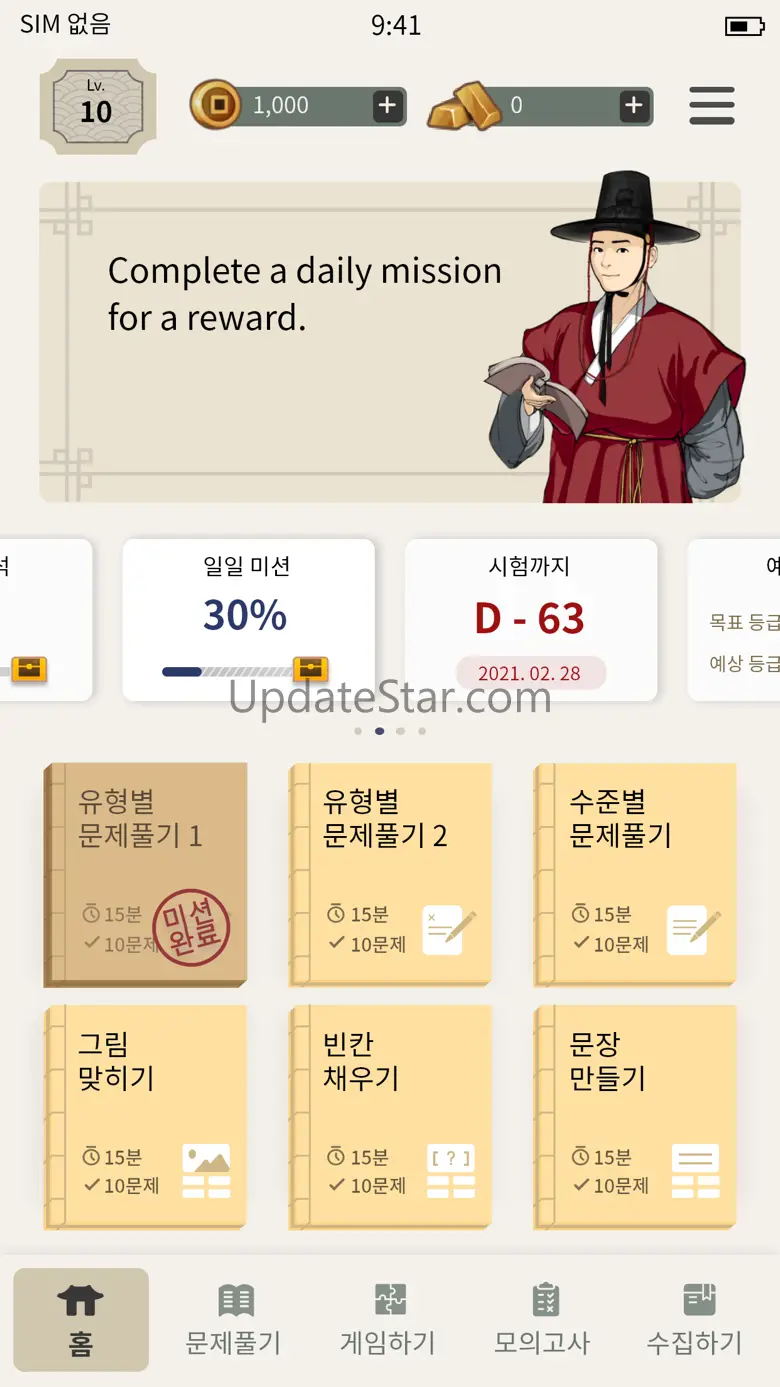
Task: Tap the treasure chest on 일일 미션 progress
Action: coord(311,669)
